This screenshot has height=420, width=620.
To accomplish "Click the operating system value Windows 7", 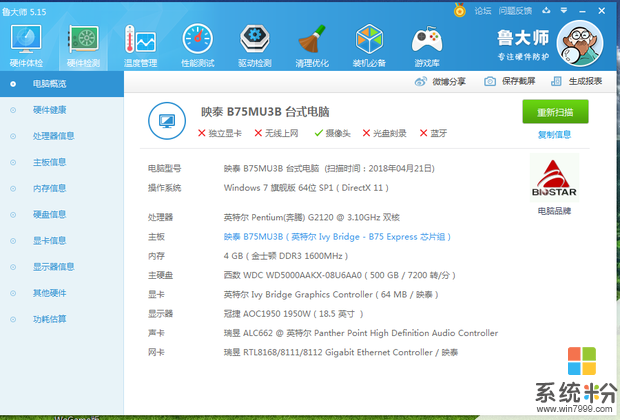I will (x=306, y=188).
